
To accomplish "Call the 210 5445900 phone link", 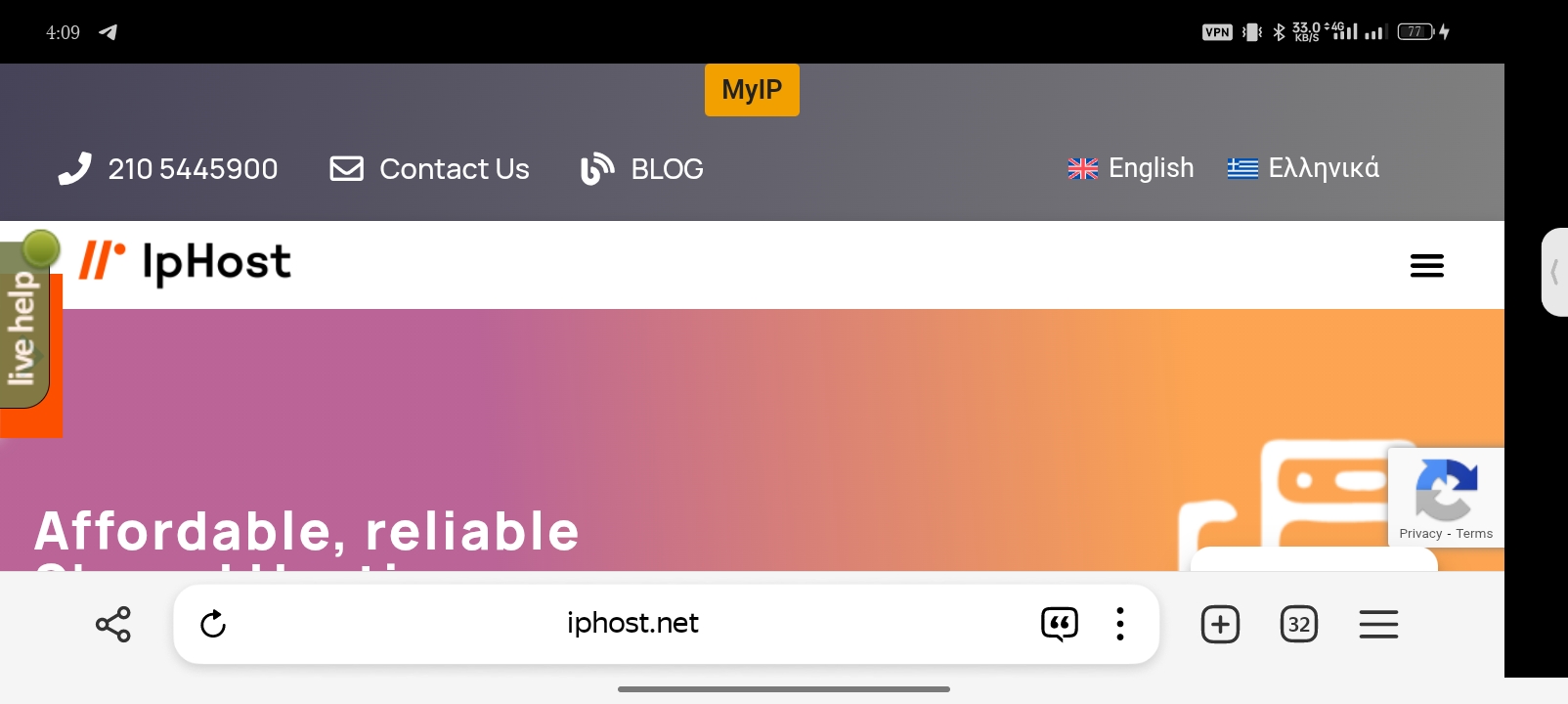I will (168, 169).
